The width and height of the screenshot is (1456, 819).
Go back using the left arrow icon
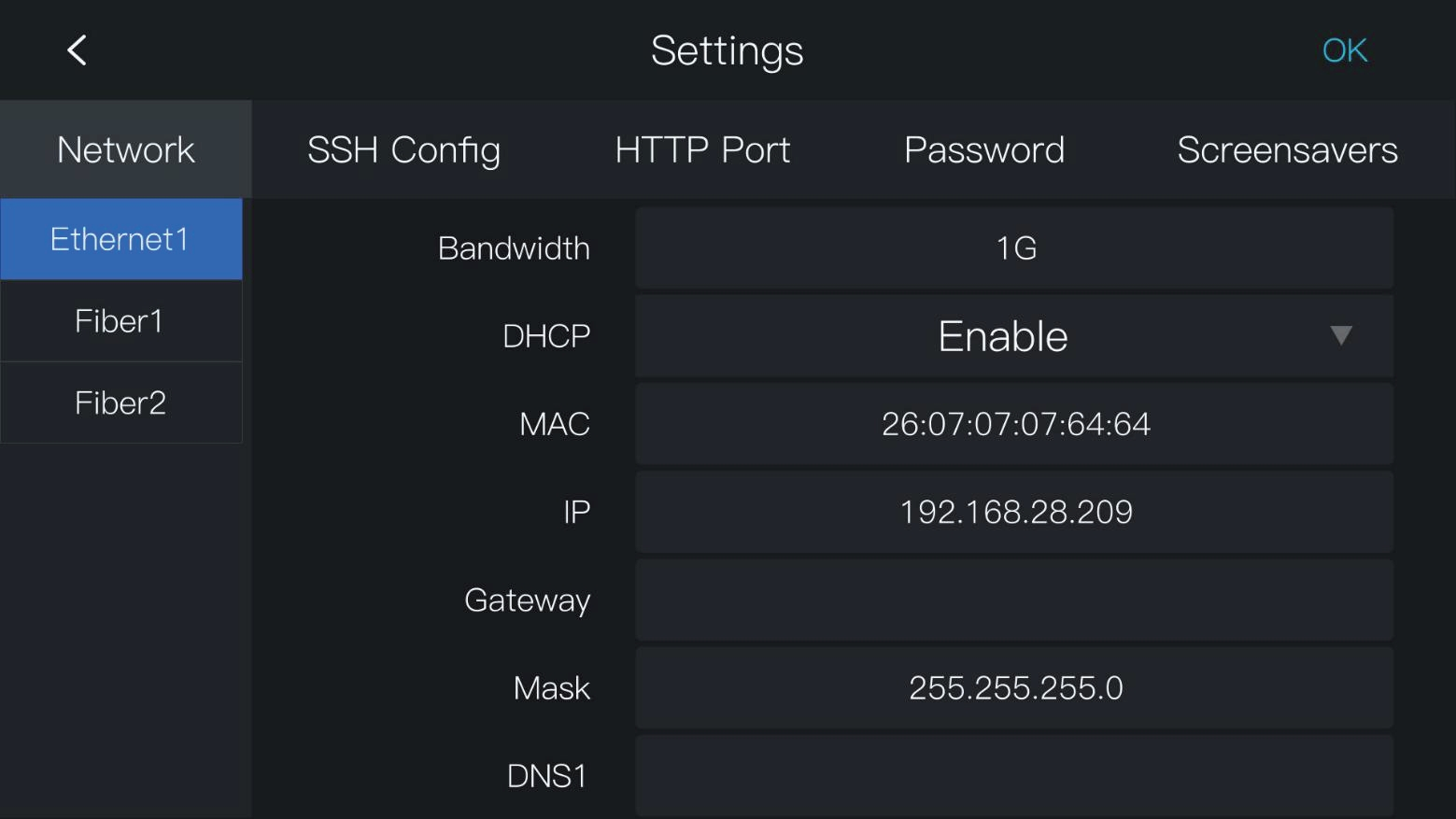78,50
